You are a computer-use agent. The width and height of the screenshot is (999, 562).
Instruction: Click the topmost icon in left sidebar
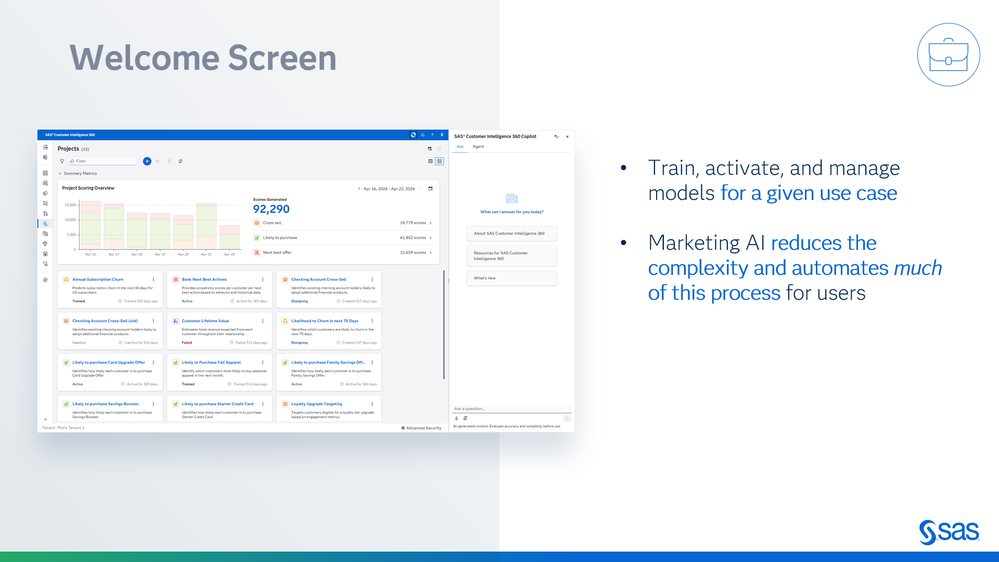[x=45, y=147]
